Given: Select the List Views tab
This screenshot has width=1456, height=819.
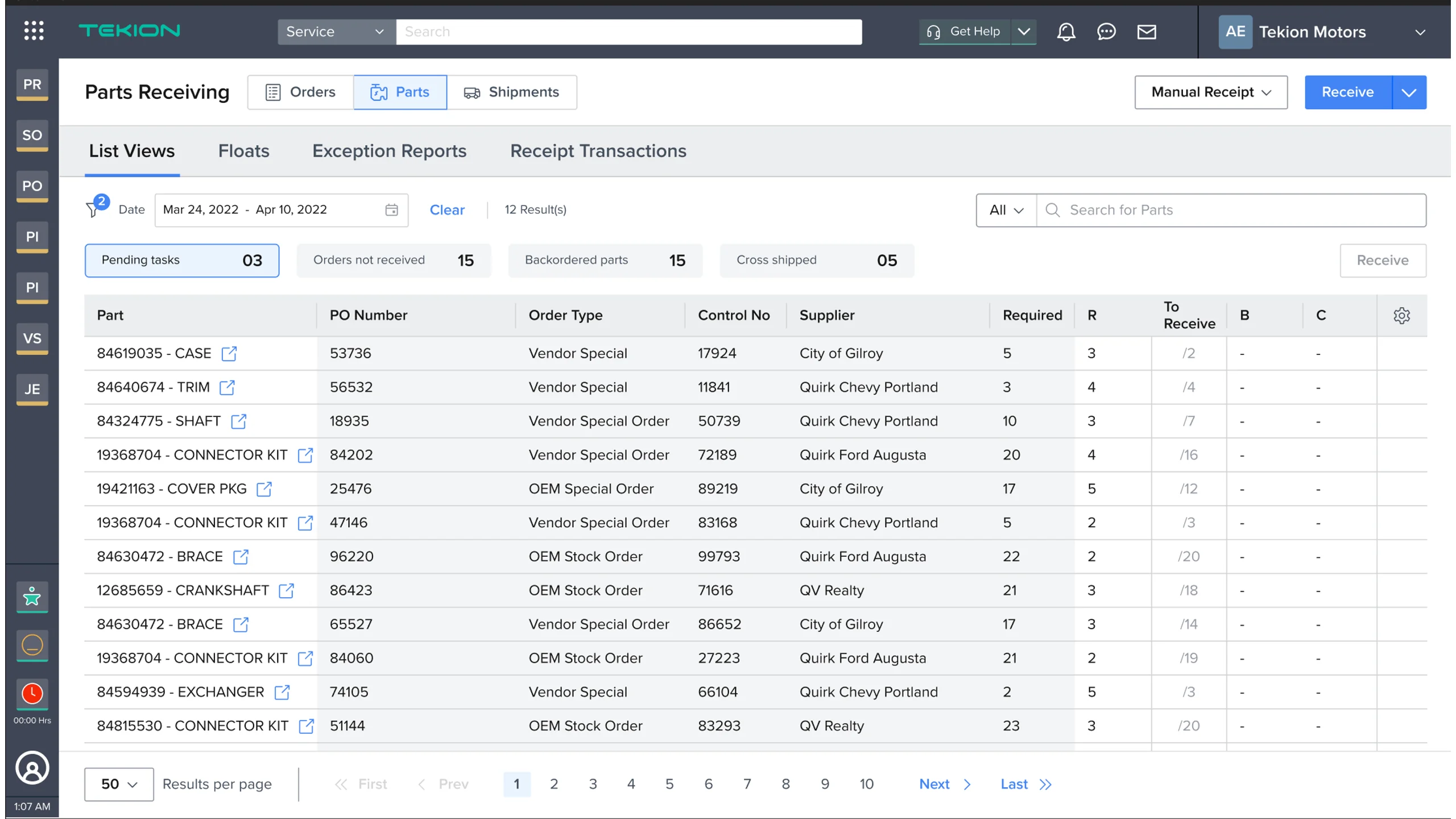Looking at the screenshot, I should (x=132, y=151).
